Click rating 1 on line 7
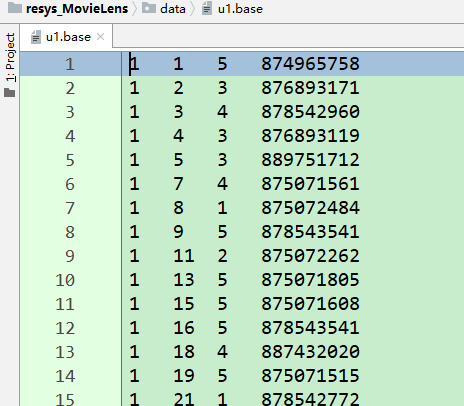 point(222,208)
